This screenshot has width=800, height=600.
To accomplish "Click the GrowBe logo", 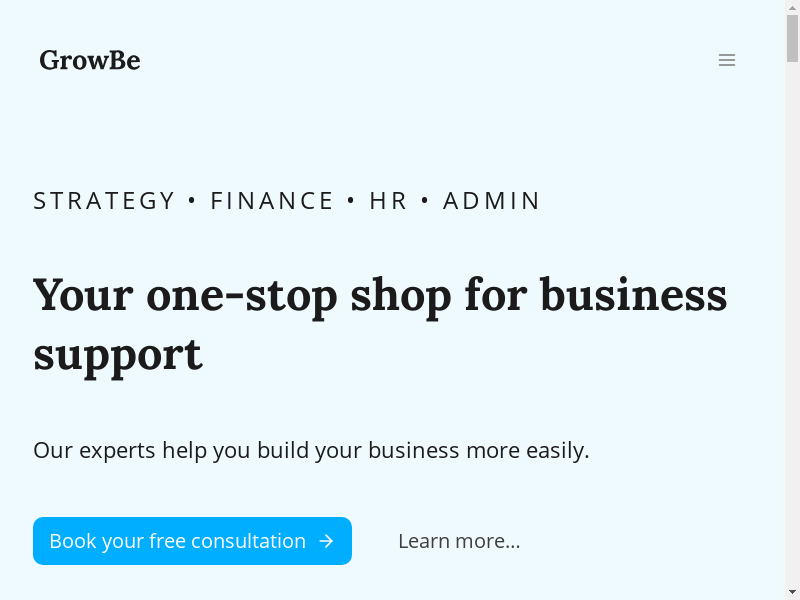I will tap(90, 60).
